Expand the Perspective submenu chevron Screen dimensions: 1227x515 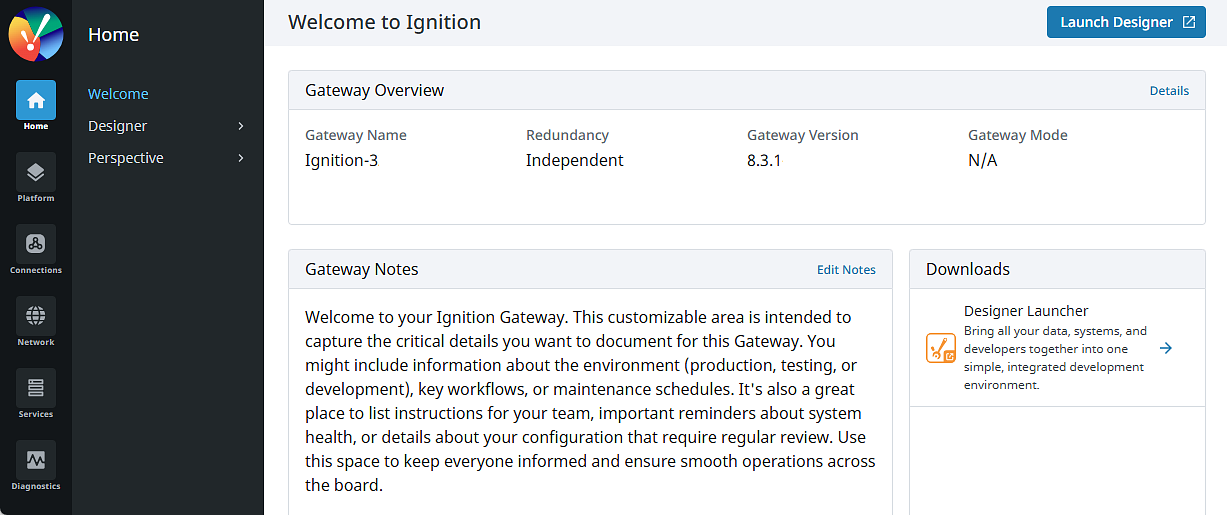[x=241, y=158]
